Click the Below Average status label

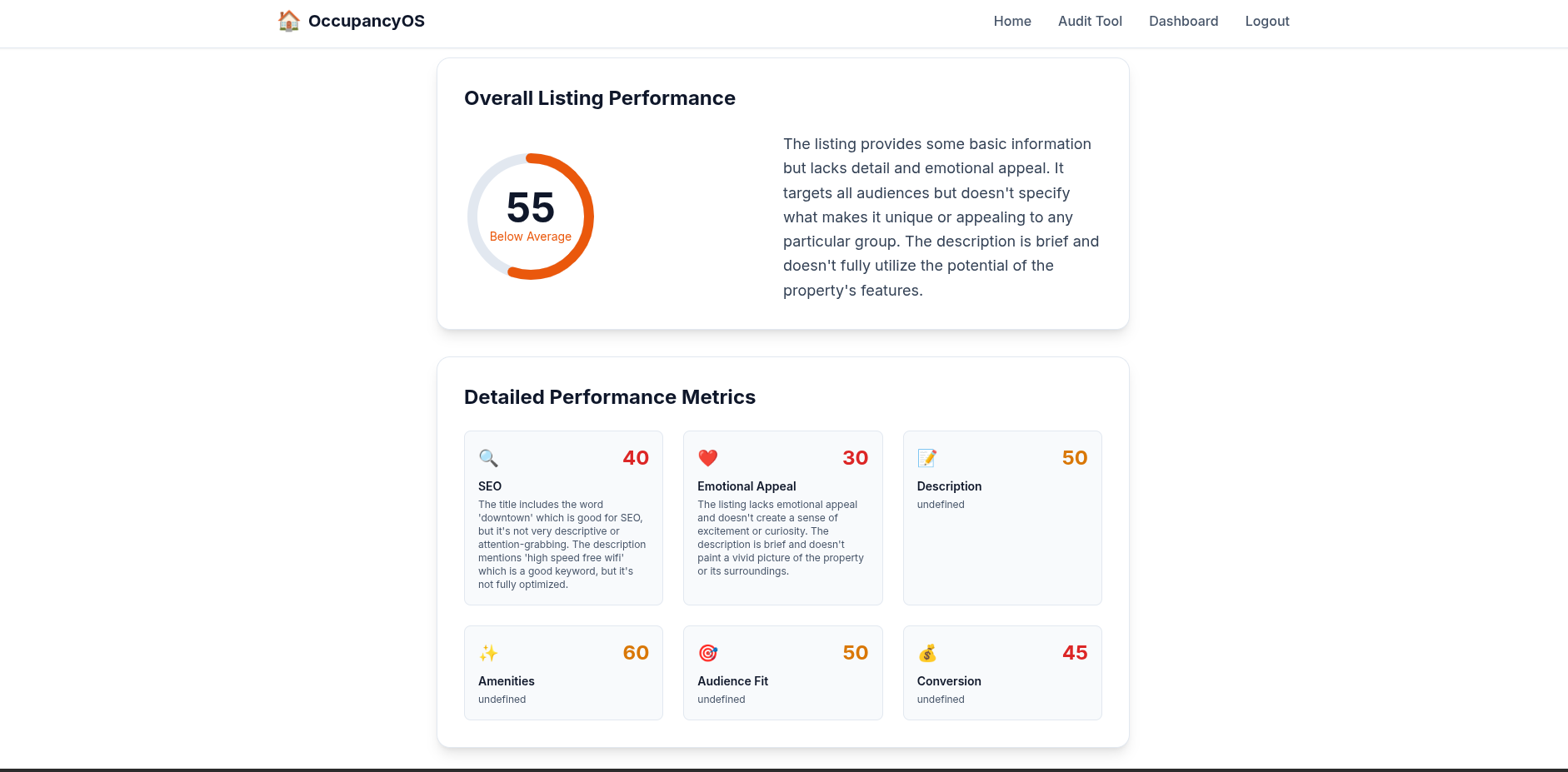530,237
